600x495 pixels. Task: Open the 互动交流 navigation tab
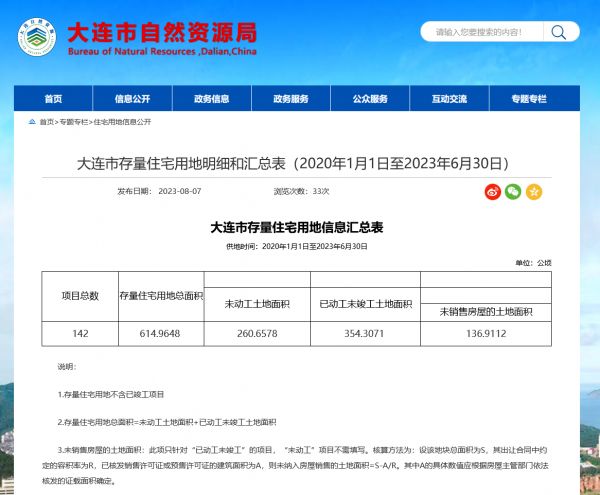pos(449,99)
